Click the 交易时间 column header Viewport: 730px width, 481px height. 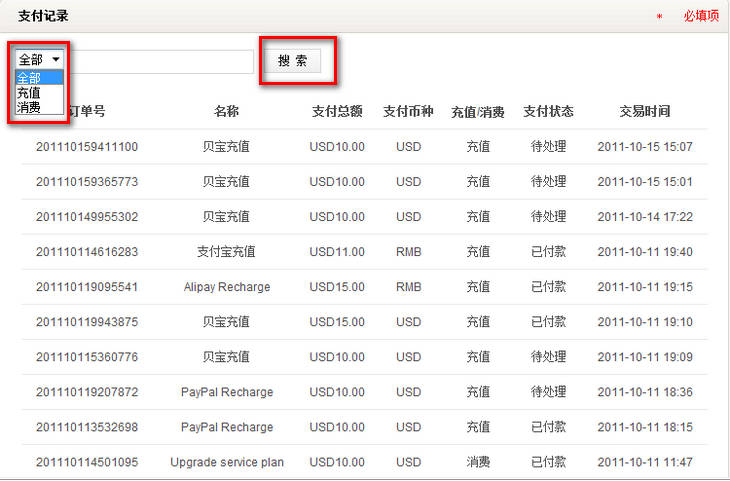[x=645, y=111]
